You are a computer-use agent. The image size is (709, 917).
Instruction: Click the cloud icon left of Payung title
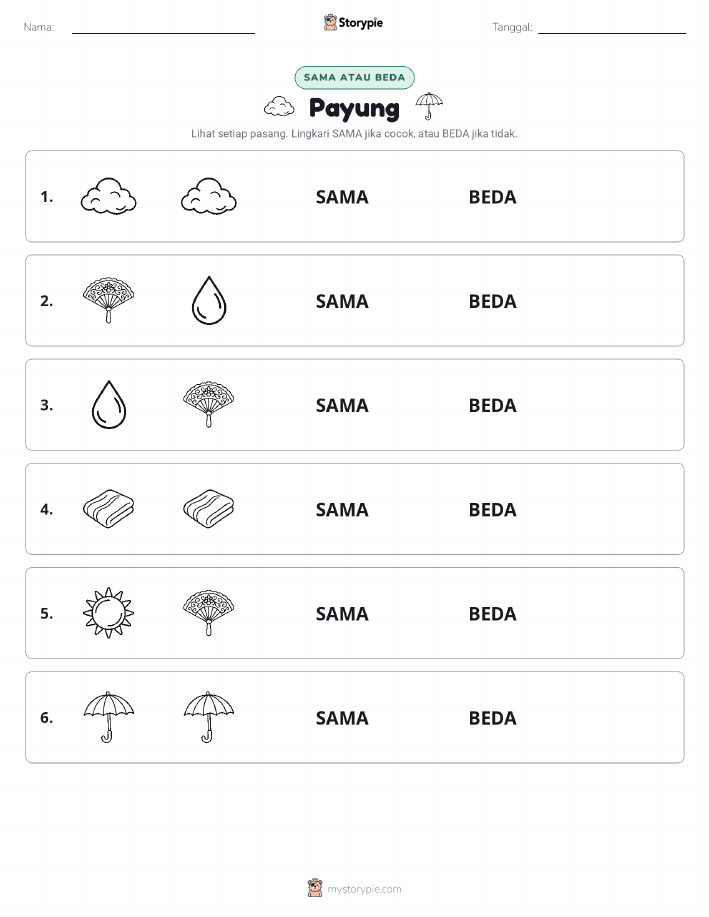[x=279, y=107]
